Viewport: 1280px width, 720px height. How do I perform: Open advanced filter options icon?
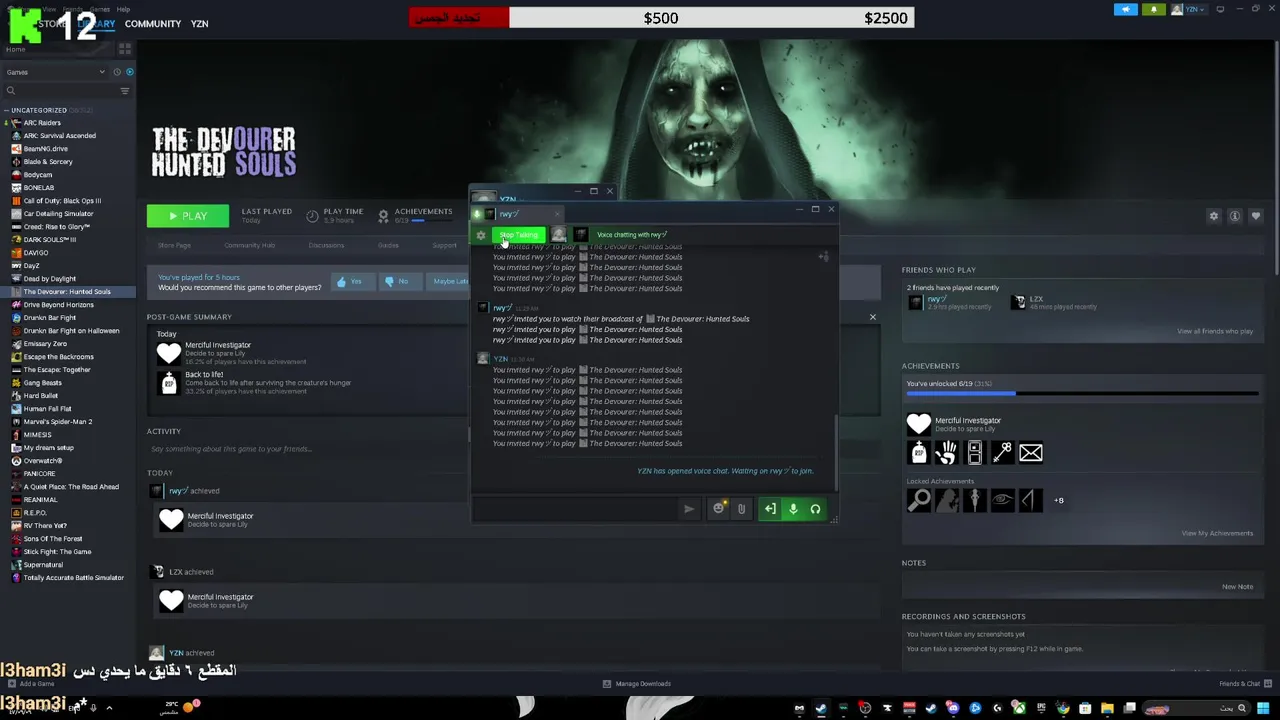tap(125, 91)
